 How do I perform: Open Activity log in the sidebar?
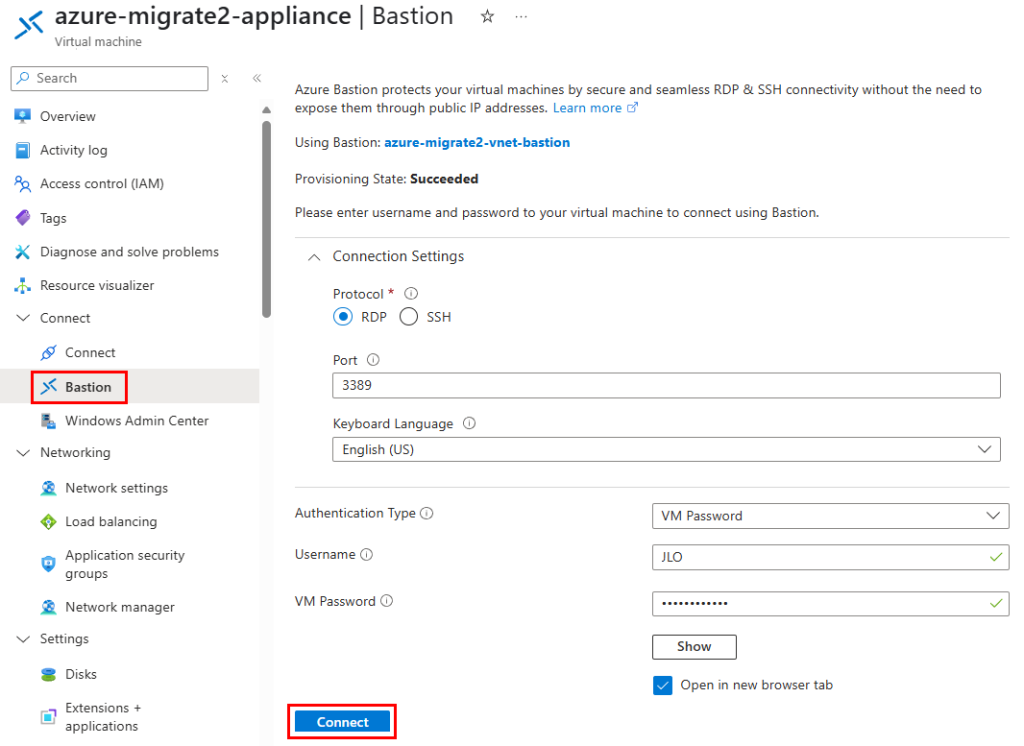[x=74, y=150]
